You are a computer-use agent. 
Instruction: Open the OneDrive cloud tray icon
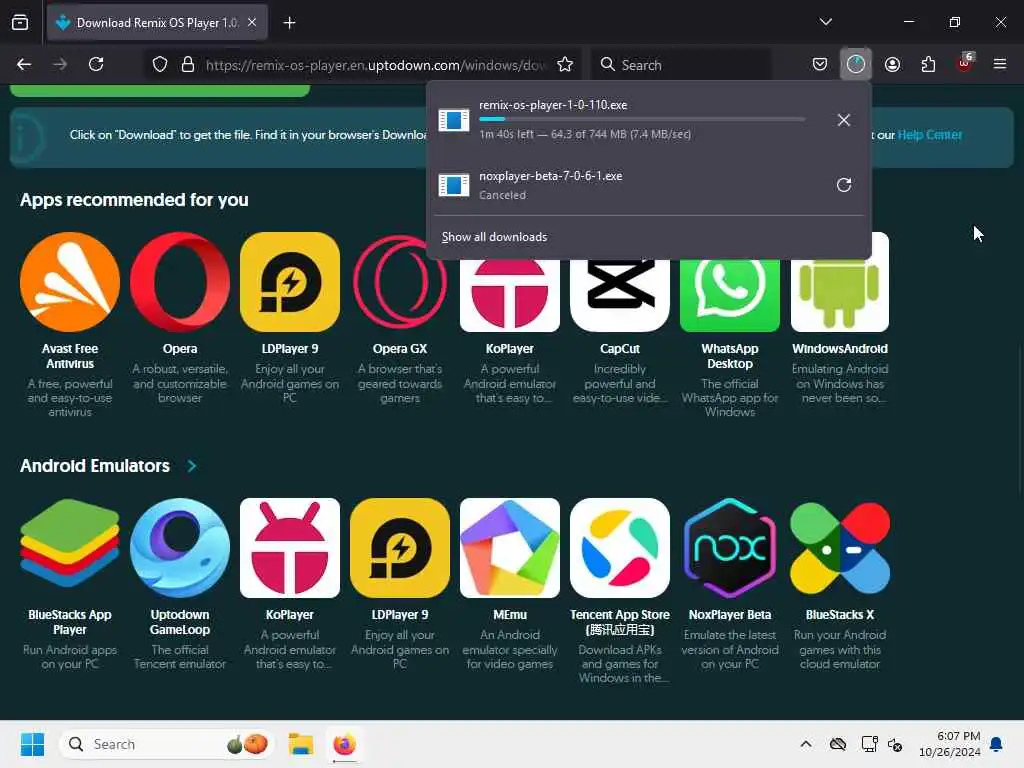click(x=838, y=744)
